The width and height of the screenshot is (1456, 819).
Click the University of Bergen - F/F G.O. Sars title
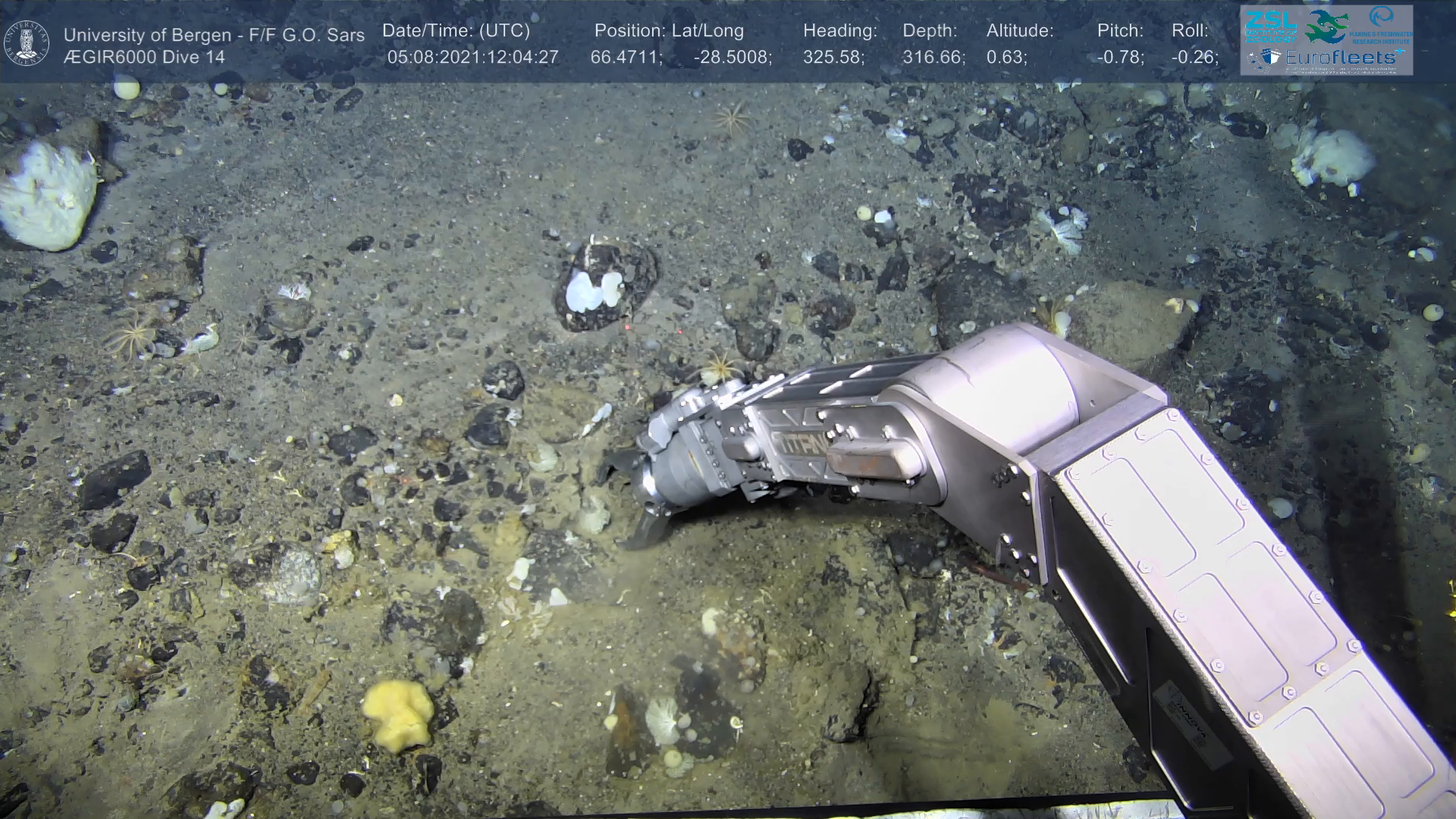click(x=214, y=36)
